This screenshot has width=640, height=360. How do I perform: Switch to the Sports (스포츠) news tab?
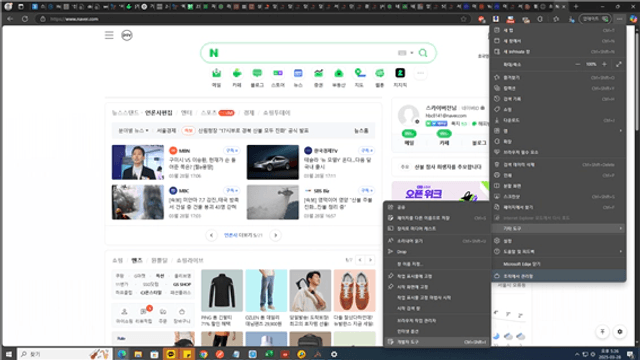click(209, 113)
